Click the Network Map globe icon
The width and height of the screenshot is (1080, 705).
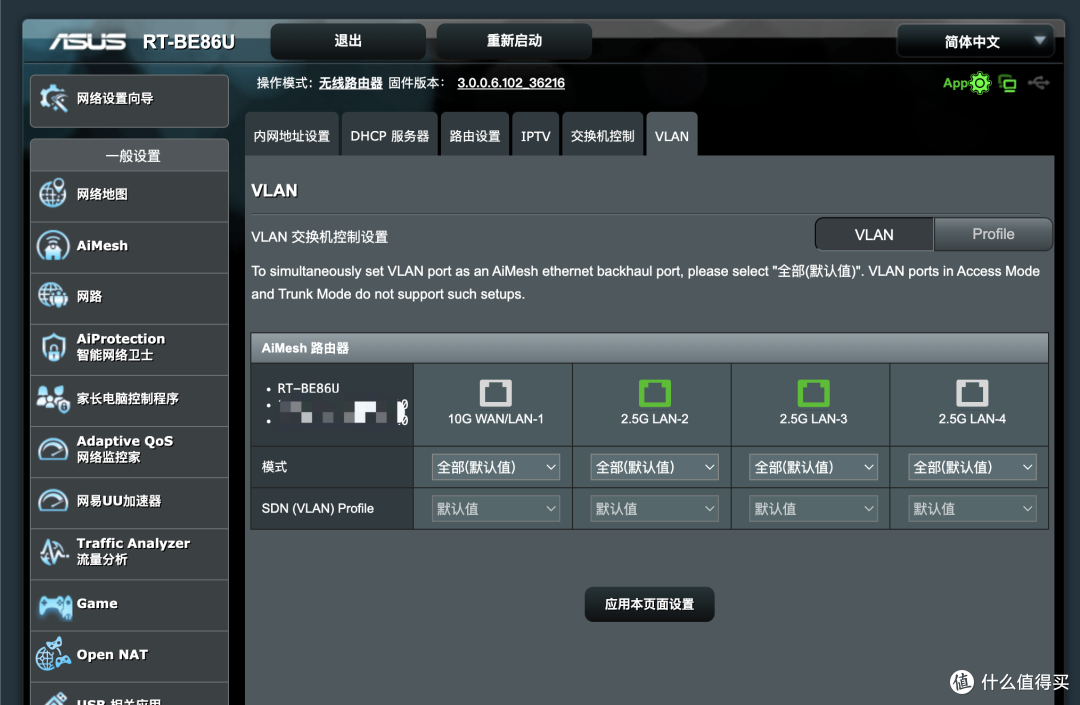53,194
